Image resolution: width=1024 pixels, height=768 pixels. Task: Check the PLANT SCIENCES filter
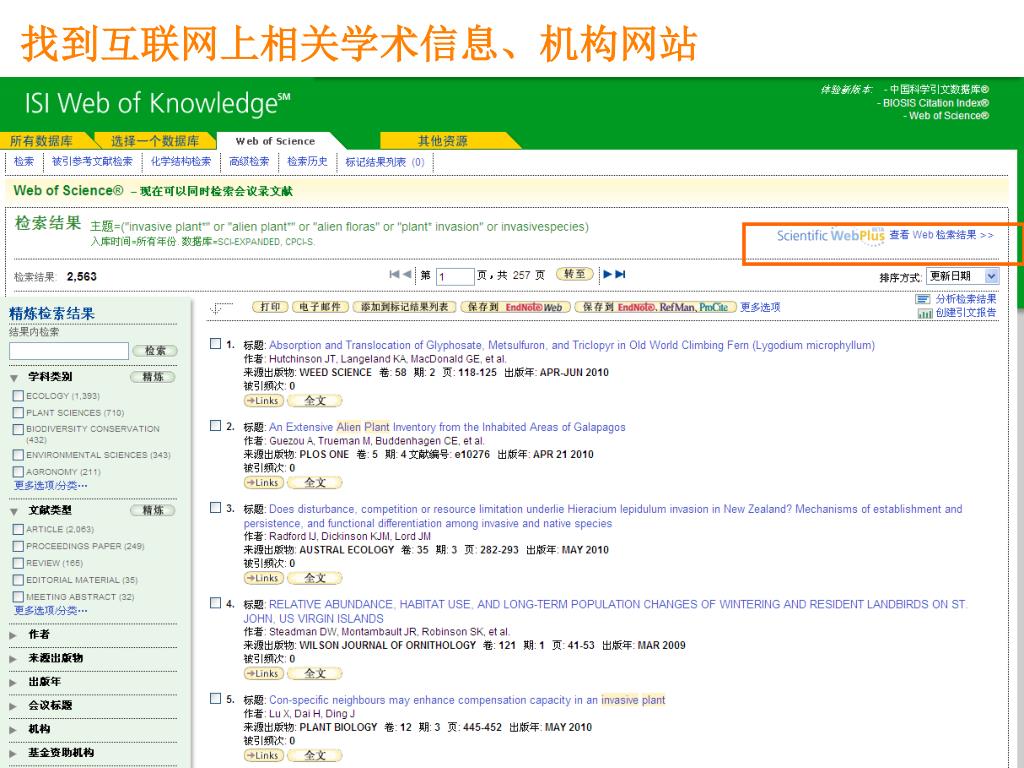(18, 413)
